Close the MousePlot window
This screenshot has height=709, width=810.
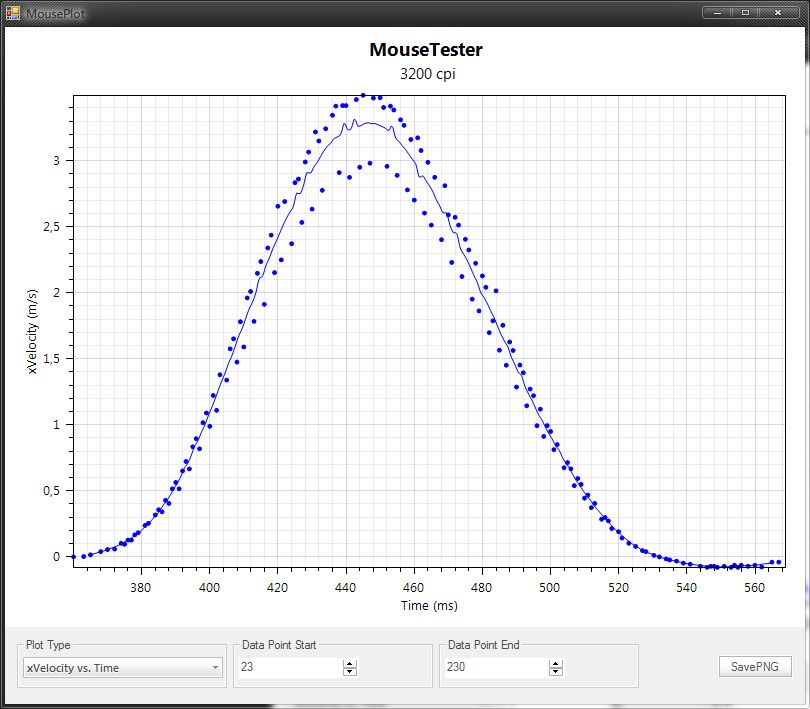point(778,12)
